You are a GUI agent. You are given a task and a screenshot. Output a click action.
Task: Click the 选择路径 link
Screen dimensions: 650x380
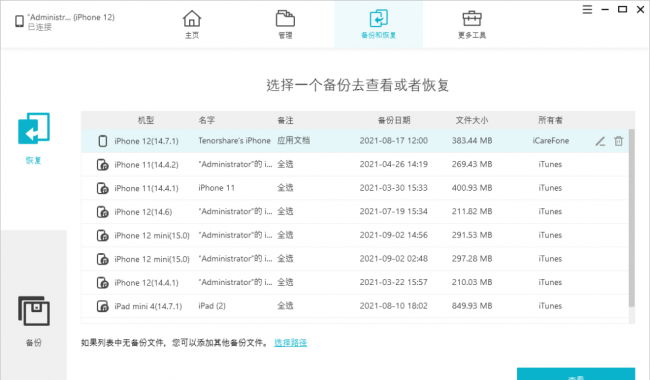coord(291,343)
